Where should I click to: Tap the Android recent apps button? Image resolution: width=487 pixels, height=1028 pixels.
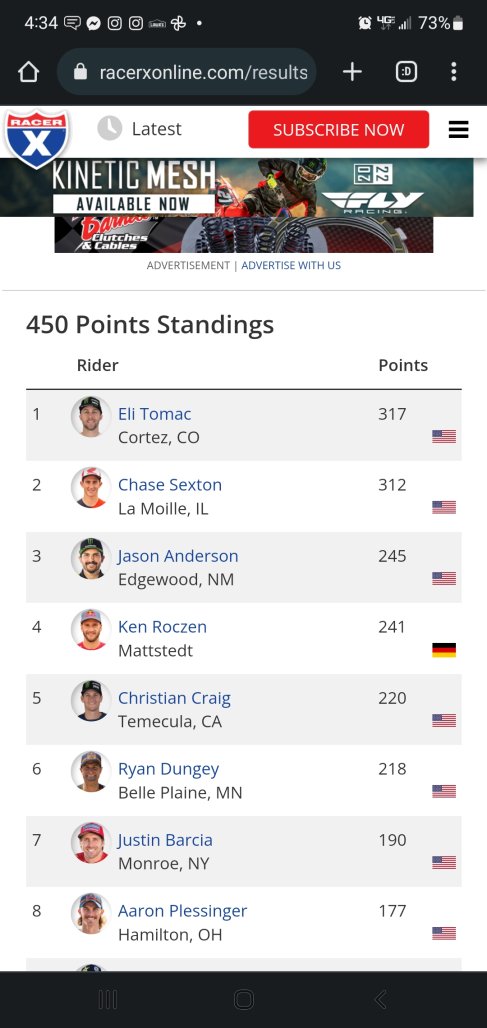point(107,999)
